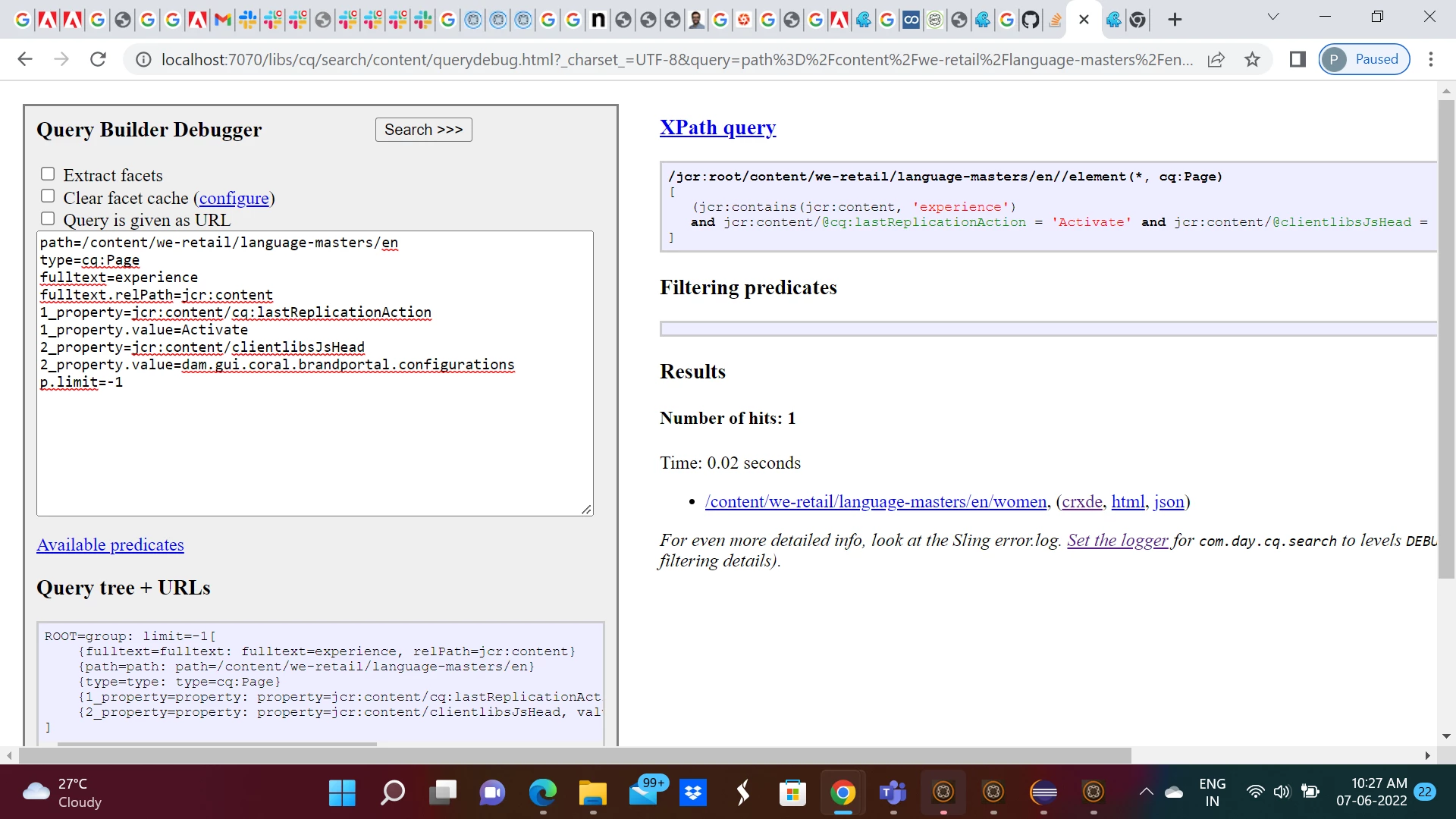This screenshot has height=819, width=1456.
Task: Open the Available predicates link
Action: point(110,544)
